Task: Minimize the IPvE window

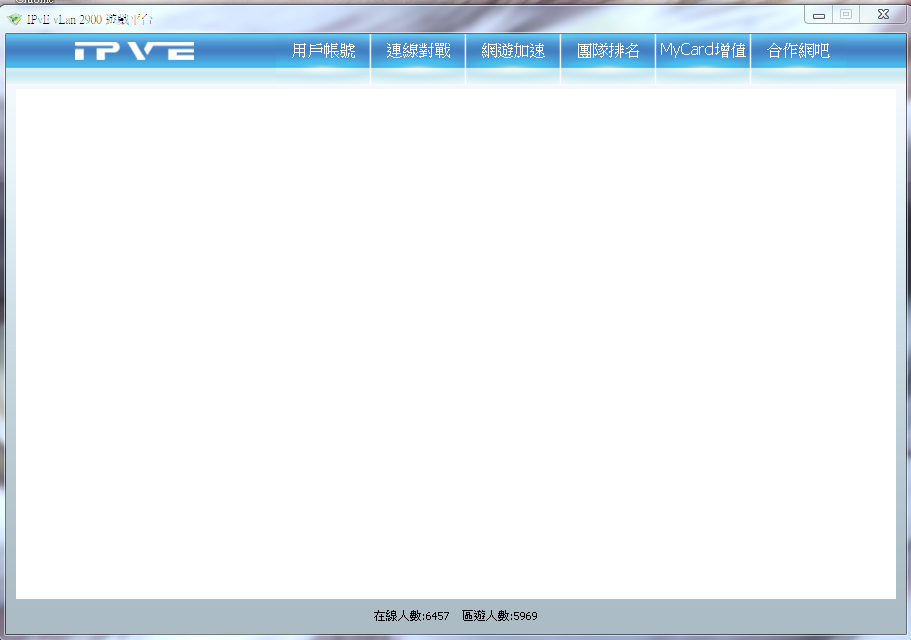Action: [819, 15]
